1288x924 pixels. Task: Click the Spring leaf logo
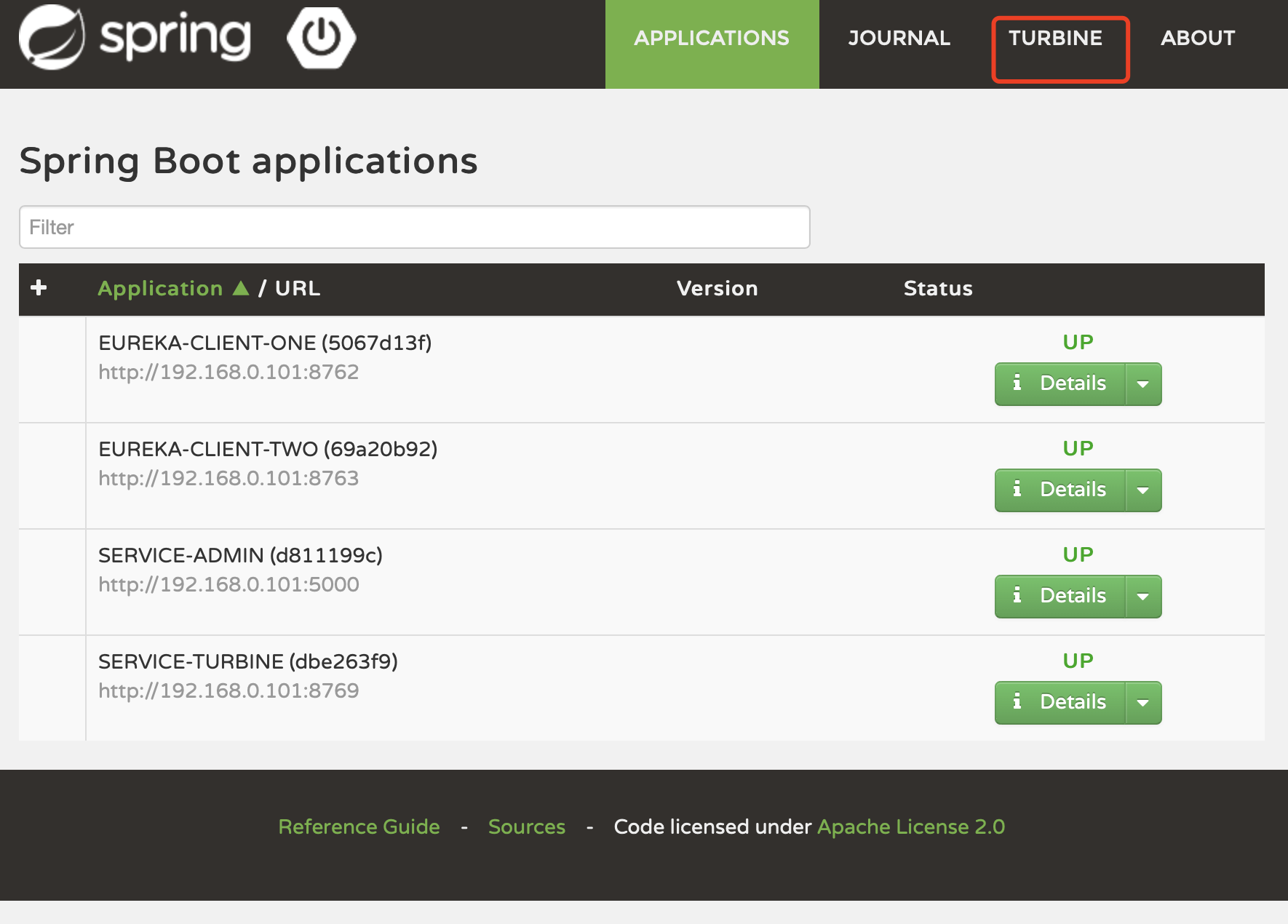tap(52, 37)
